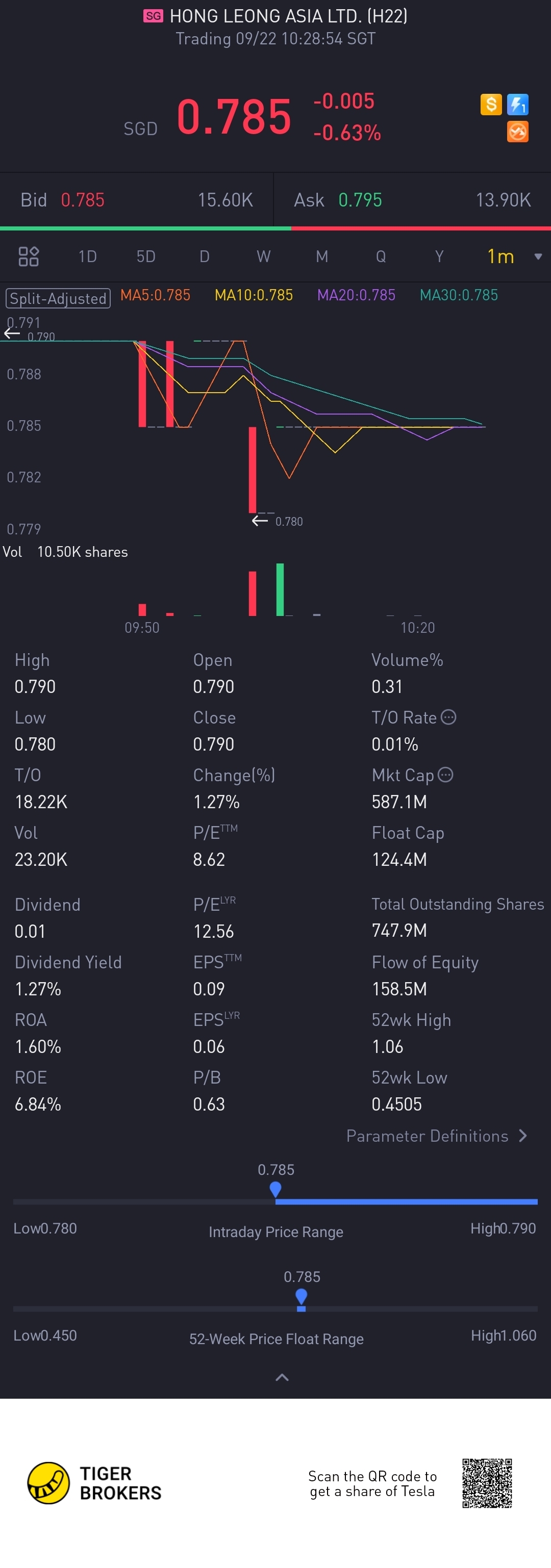Click the info icon beside Mkt Cap
Viewport: 551px width, 1568px height.
(446, 774)
